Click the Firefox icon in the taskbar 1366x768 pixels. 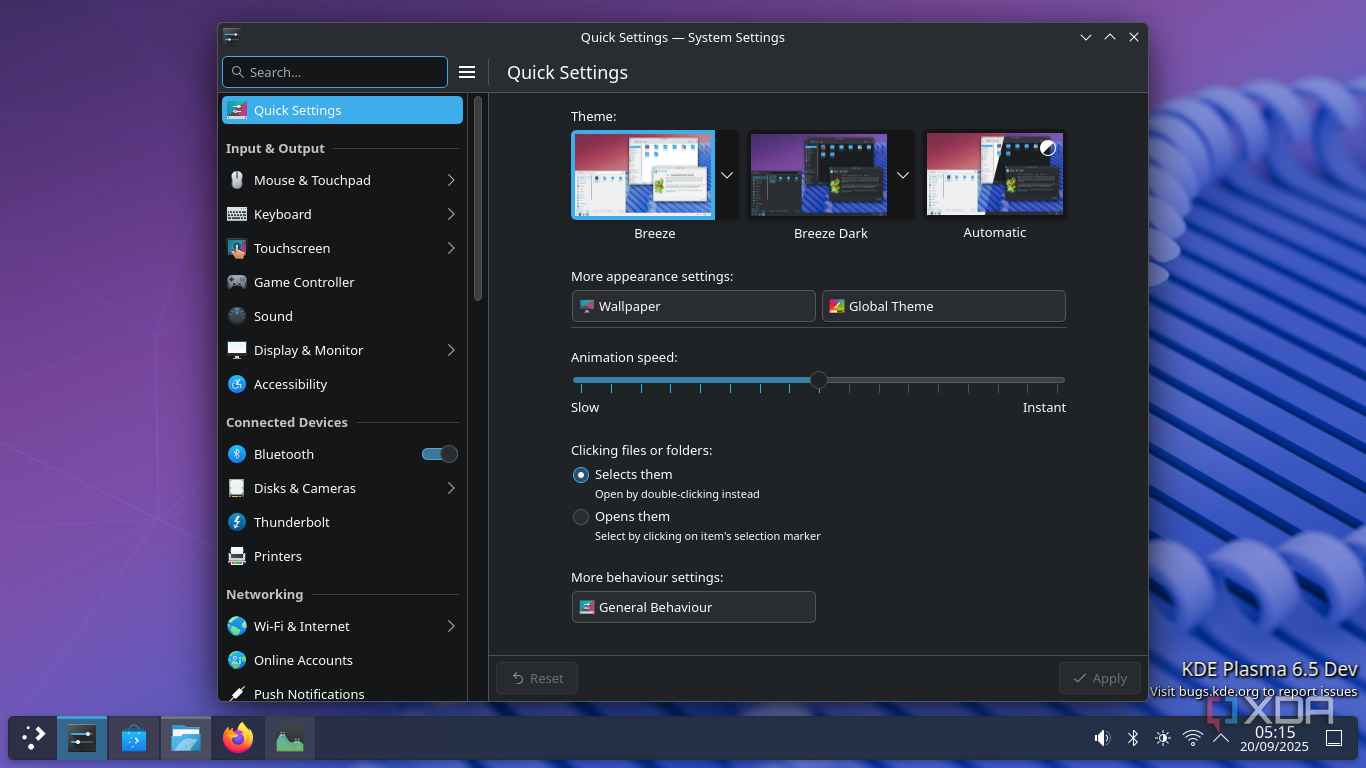238,739
